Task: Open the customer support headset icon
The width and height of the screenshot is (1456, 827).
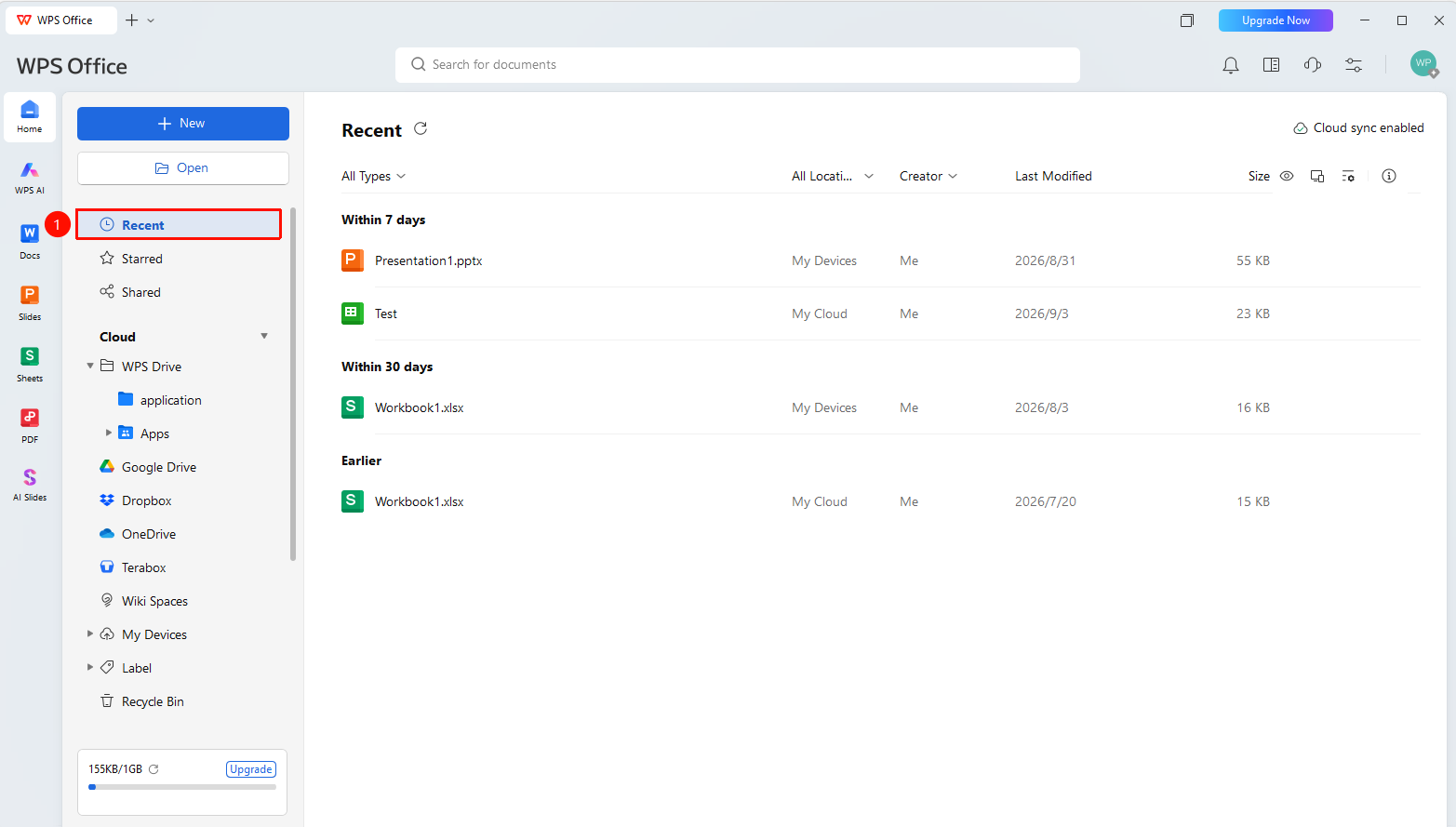Action: pos(1313,65)
